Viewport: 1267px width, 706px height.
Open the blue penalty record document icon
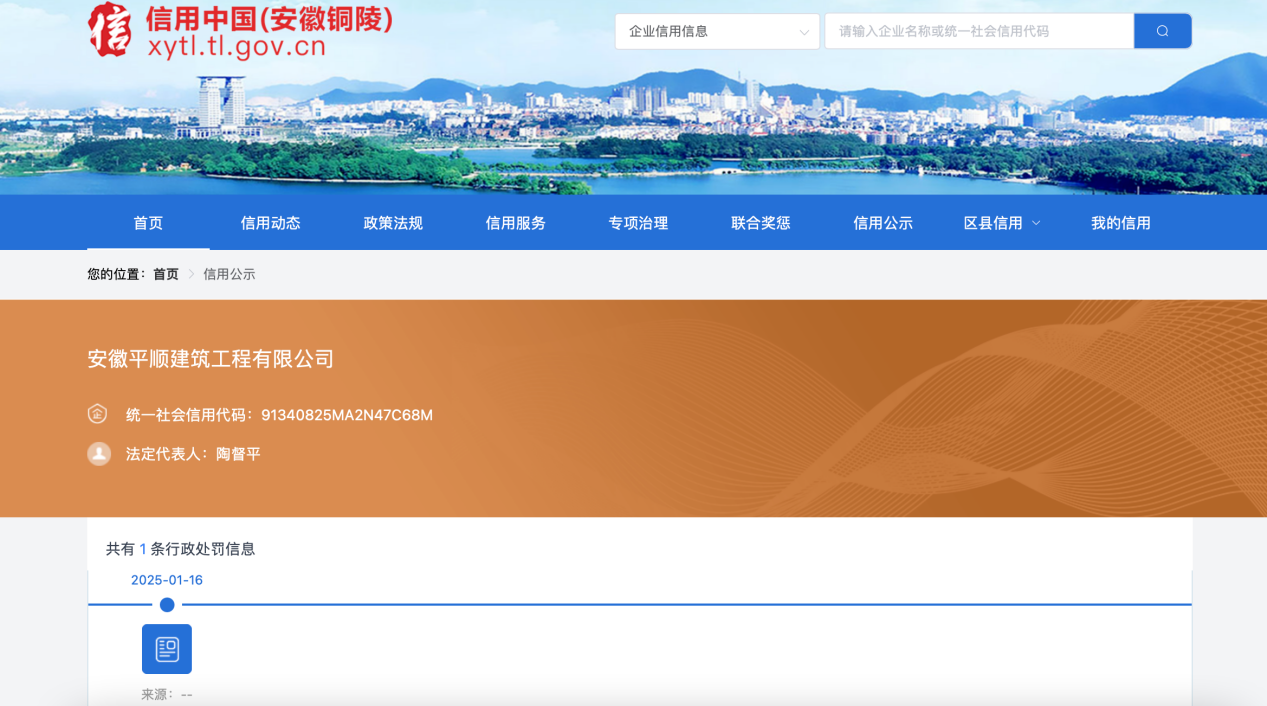point(167,649)
